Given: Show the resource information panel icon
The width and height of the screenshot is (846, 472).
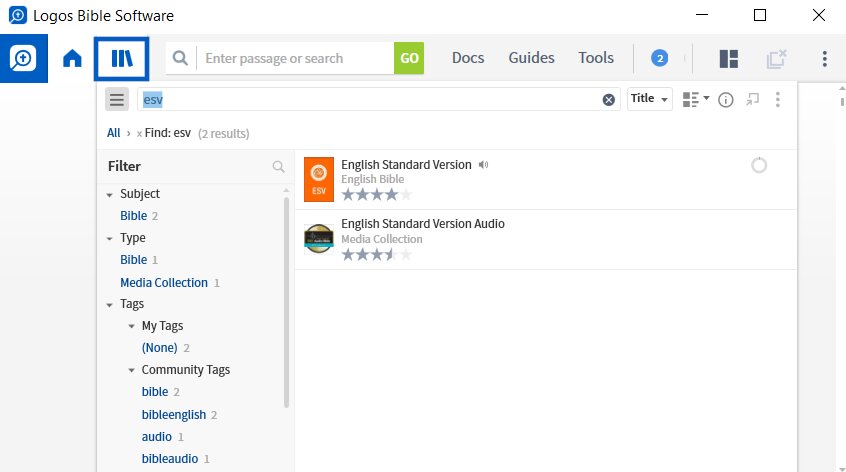Looking at the screenshot, I should 726,100.
